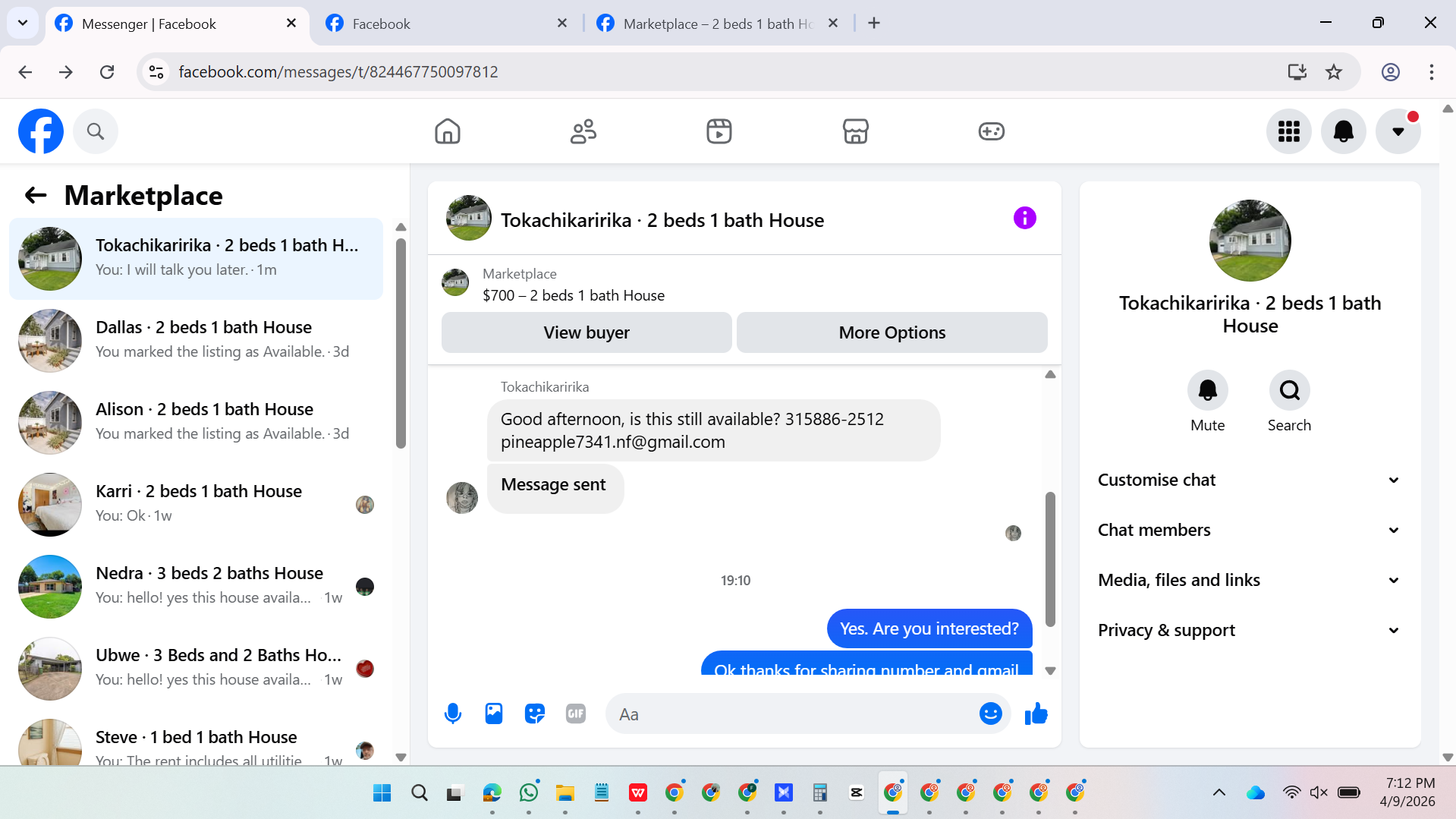Open Windows Start menu
Viewport: 1456px width, 819px height.
pos(382,792)
